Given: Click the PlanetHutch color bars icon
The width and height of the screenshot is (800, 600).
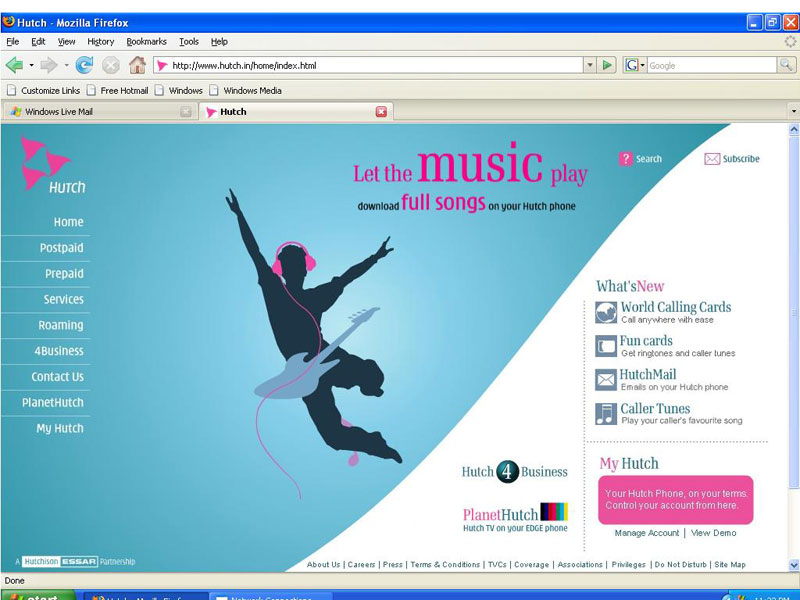Looking at the screenshot, I should [554, 511].
